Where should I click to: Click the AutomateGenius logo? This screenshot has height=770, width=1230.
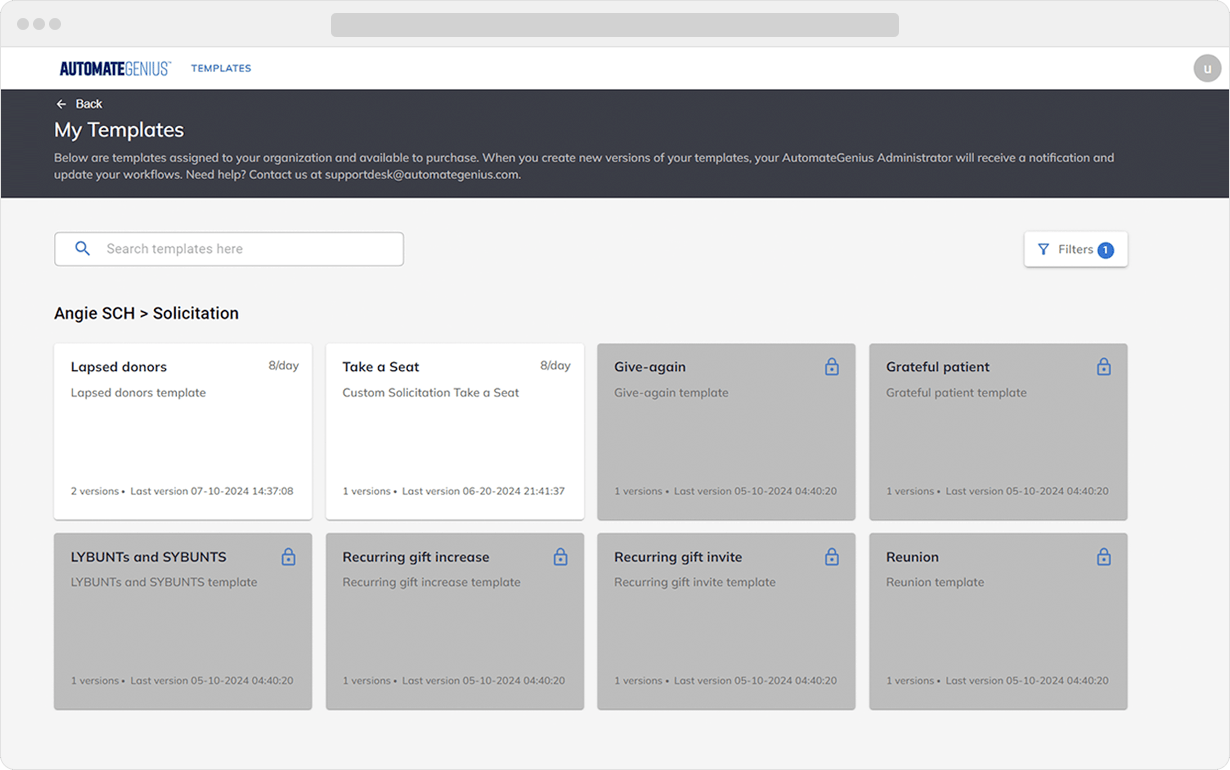click(115, 69)
